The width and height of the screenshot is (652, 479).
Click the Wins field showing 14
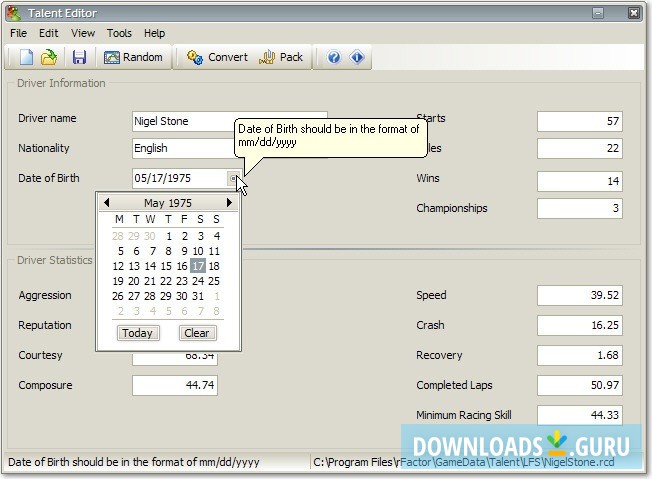point(580,181)
